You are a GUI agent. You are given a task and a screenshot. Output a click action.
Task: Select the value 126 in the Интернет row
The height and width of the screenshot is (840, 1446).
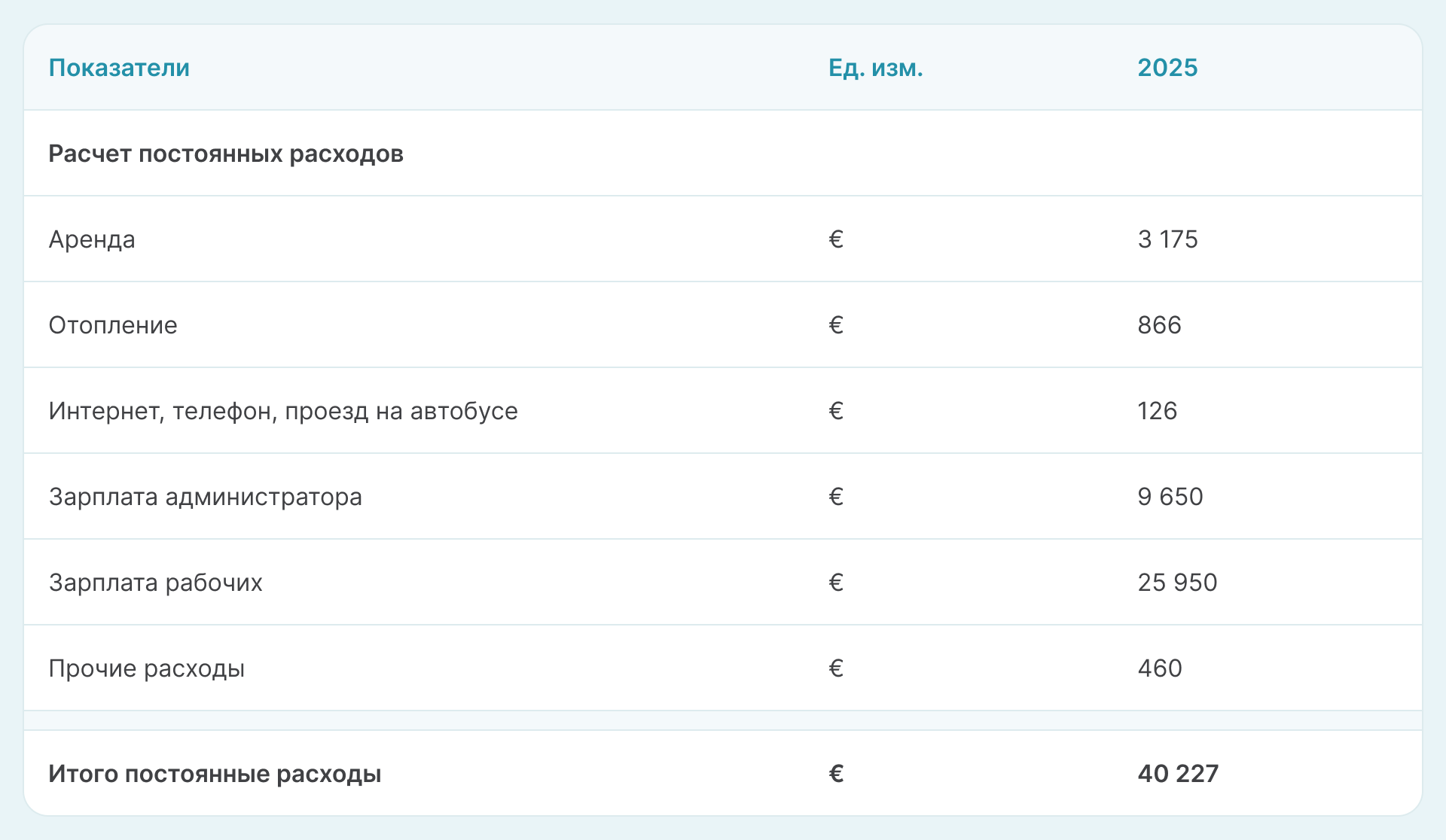(x=1157, y=411)
